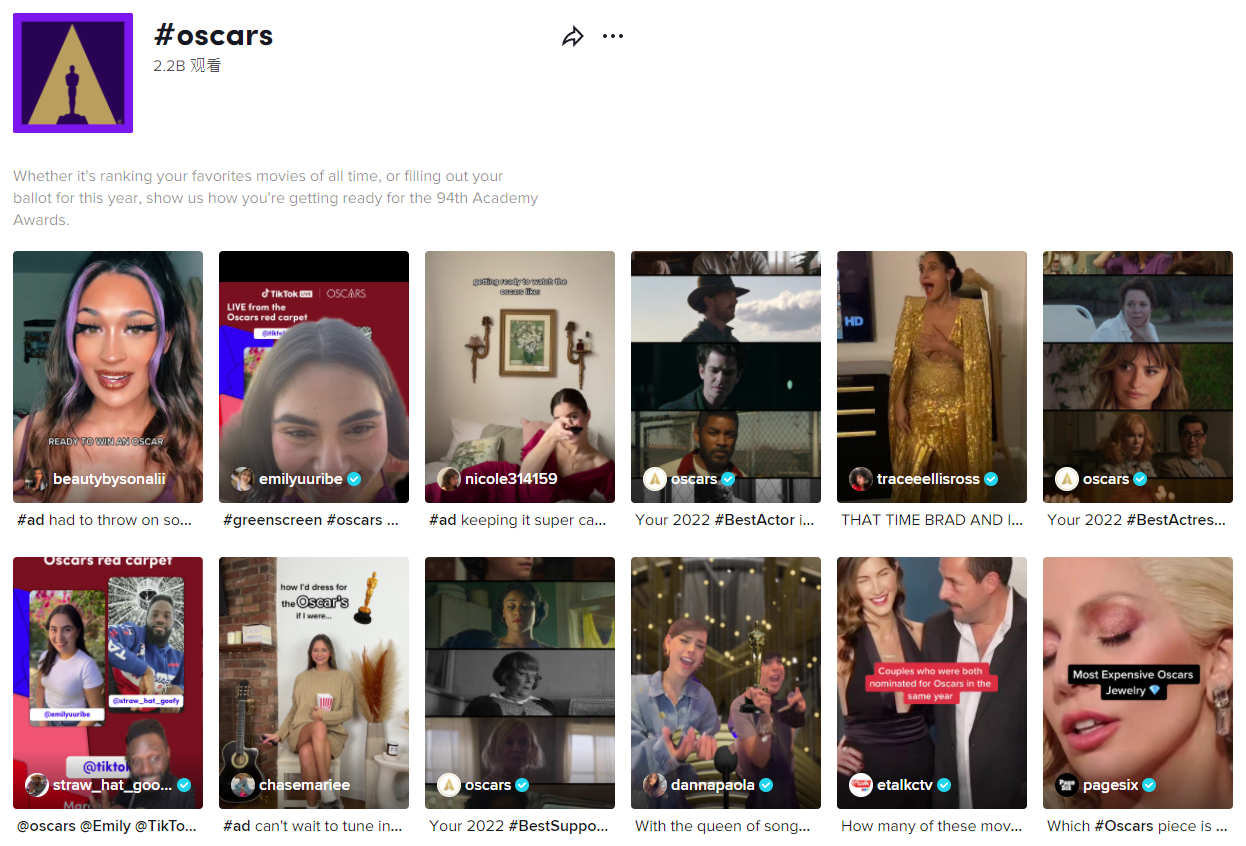Click caption '#ad can't wait to tune in...'

[x=312, y=826]
